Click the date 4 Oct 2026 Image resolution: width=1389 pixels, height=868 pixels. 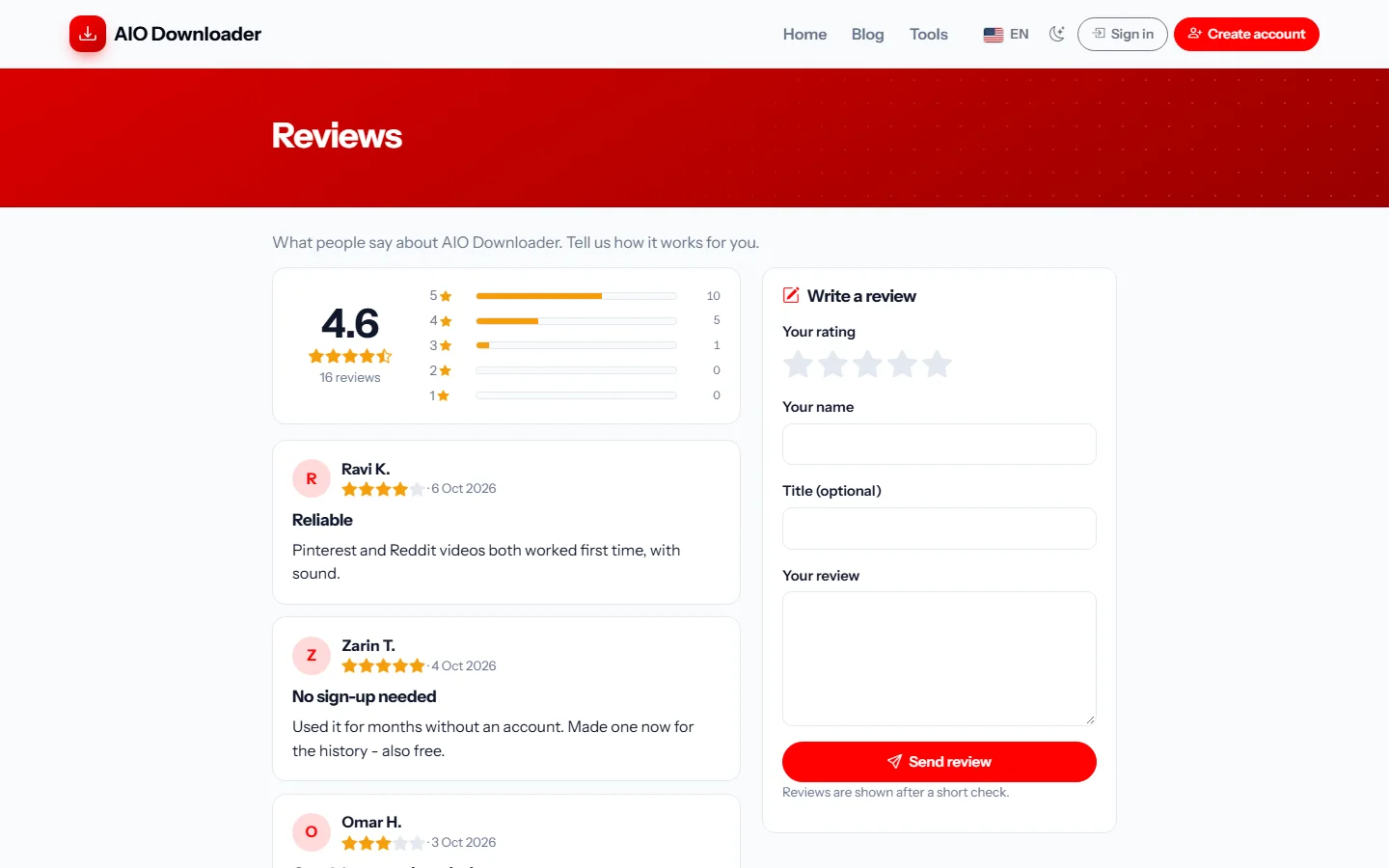464,665
